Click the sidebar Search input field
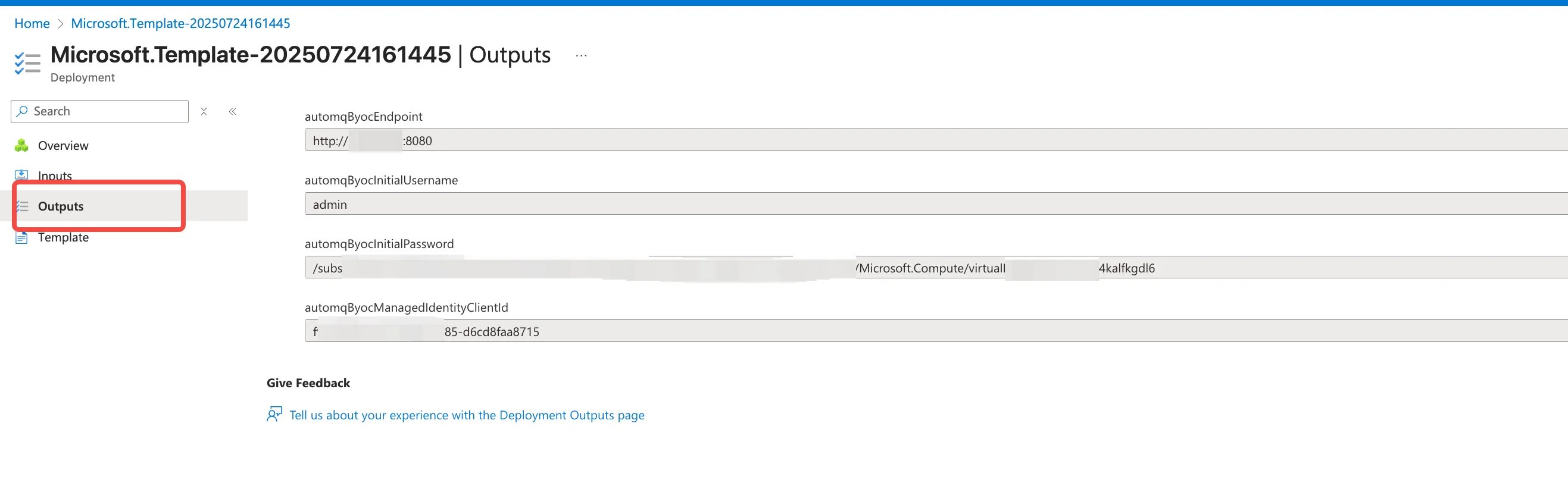This screenshot has width=1568, height=483. [100, 111]
